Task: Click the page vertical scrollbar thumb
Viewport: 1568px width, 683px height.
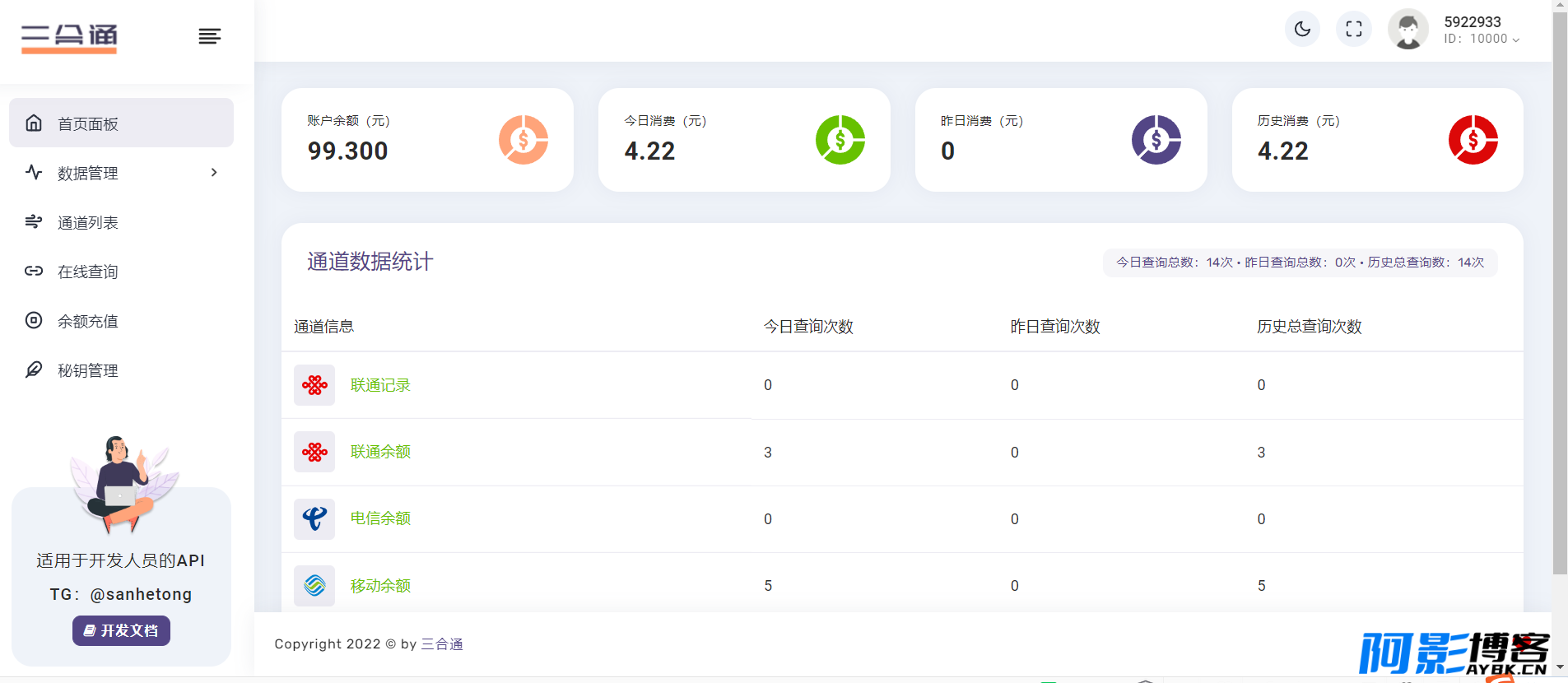Action: click(x=1560, y=292)
